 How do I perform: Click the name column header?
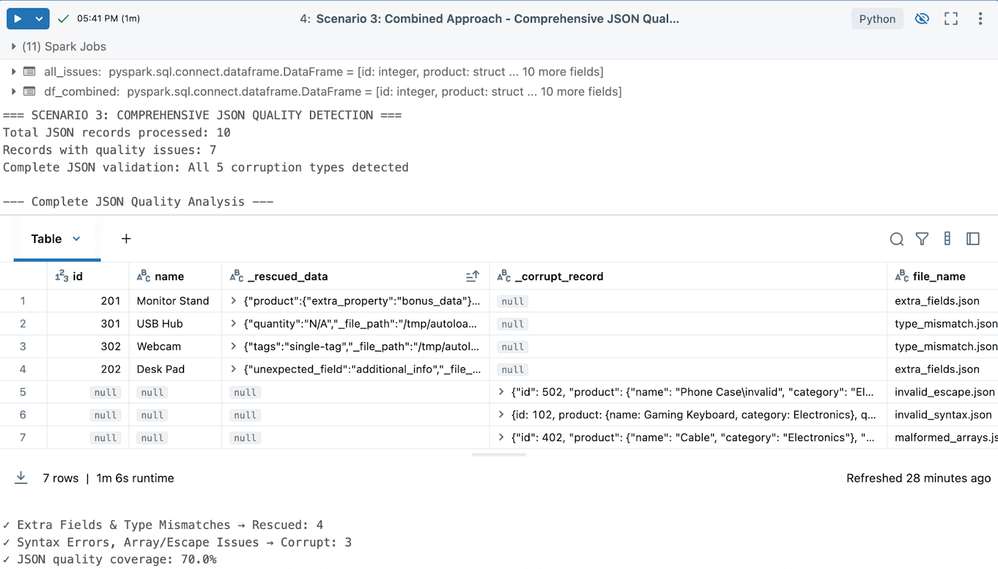(175, 276)
